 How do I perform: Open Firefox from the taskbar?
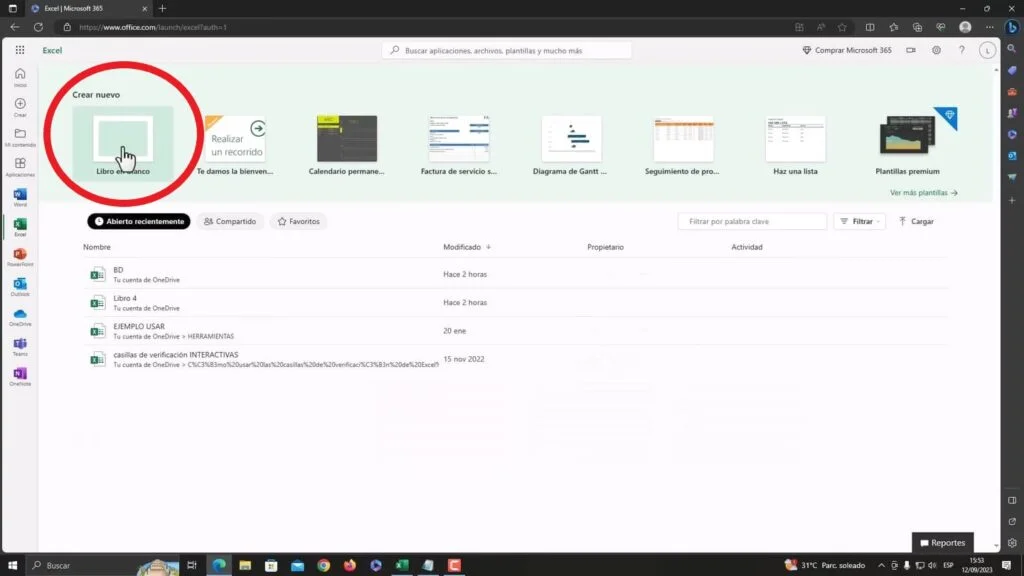pos(349,565)
